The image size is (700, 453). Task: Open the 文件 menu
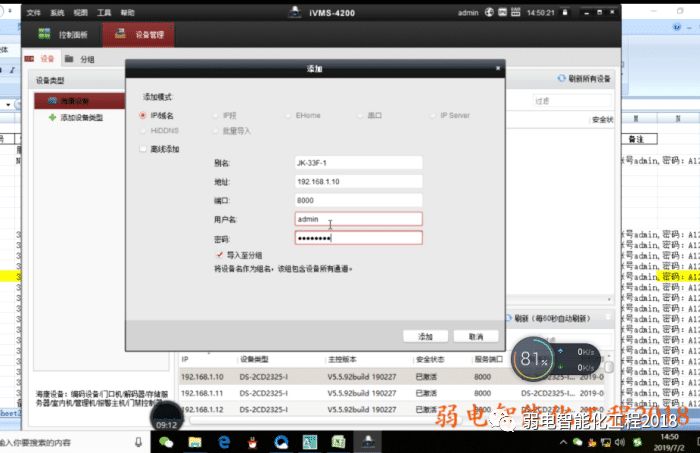tap(33, 12)
